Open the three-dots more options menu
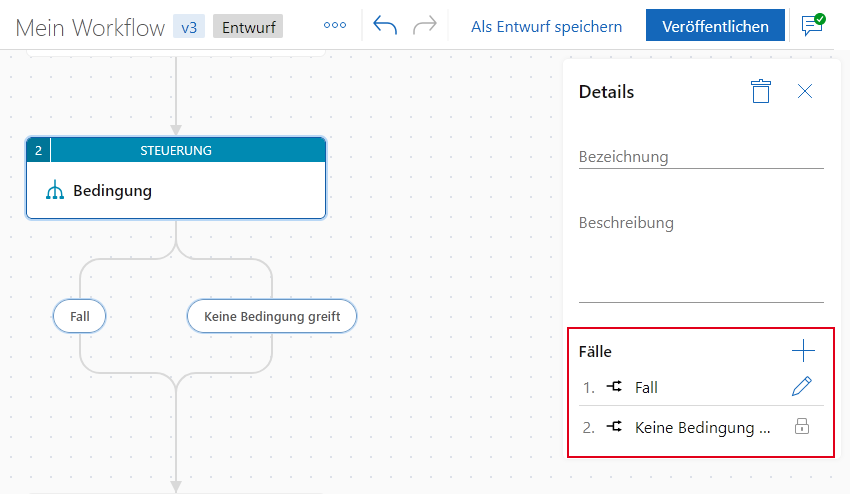 click(334, 26)
